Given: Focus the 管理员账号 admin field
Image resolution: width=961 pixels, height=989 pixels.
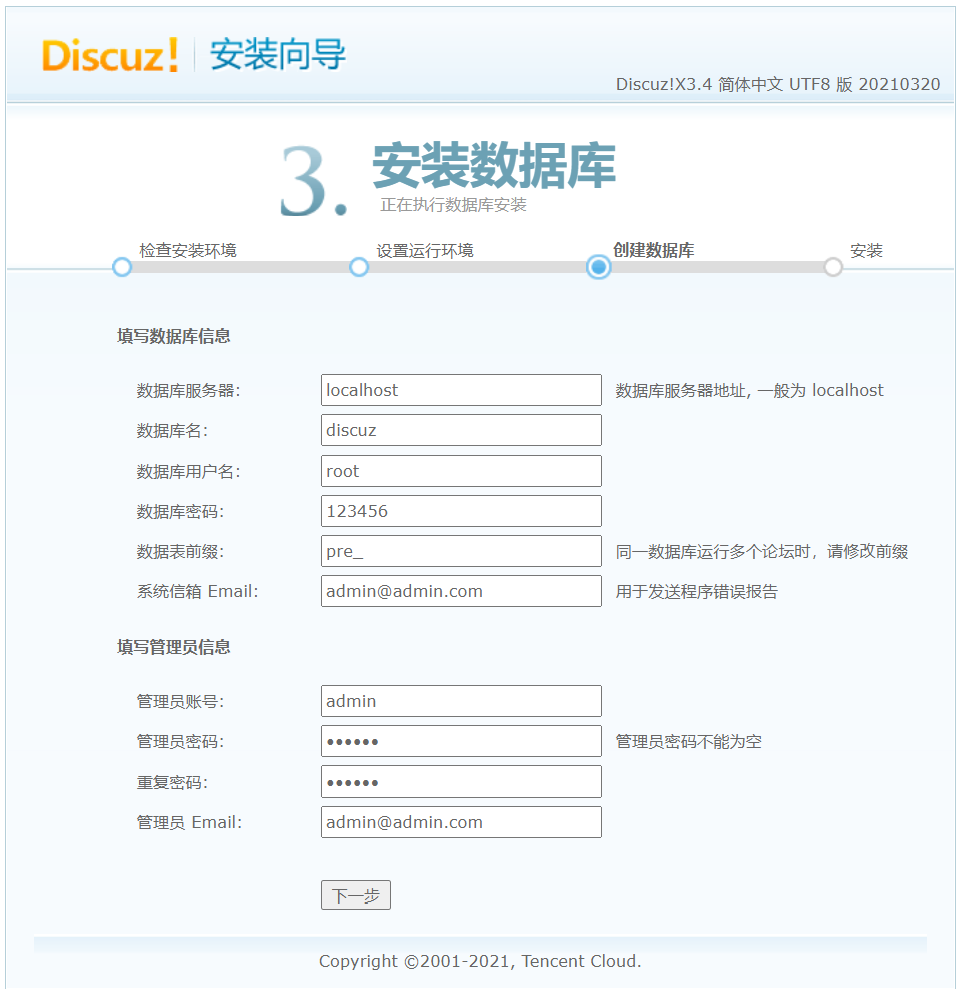Looking at the screenshot, I should (x=461, y=701).
